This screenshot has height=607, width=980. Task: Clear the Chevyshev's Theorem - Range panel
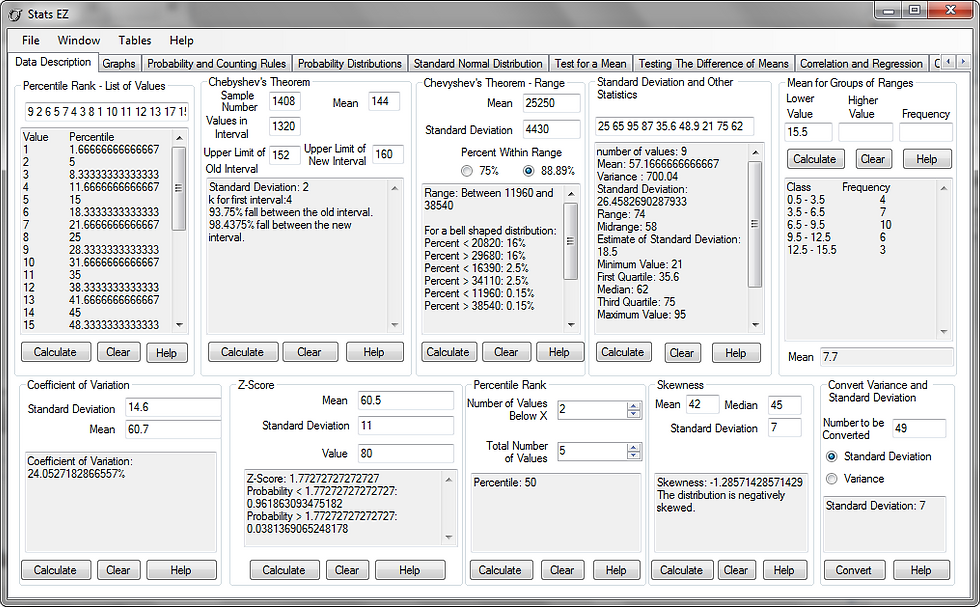(x=506, y=353)
